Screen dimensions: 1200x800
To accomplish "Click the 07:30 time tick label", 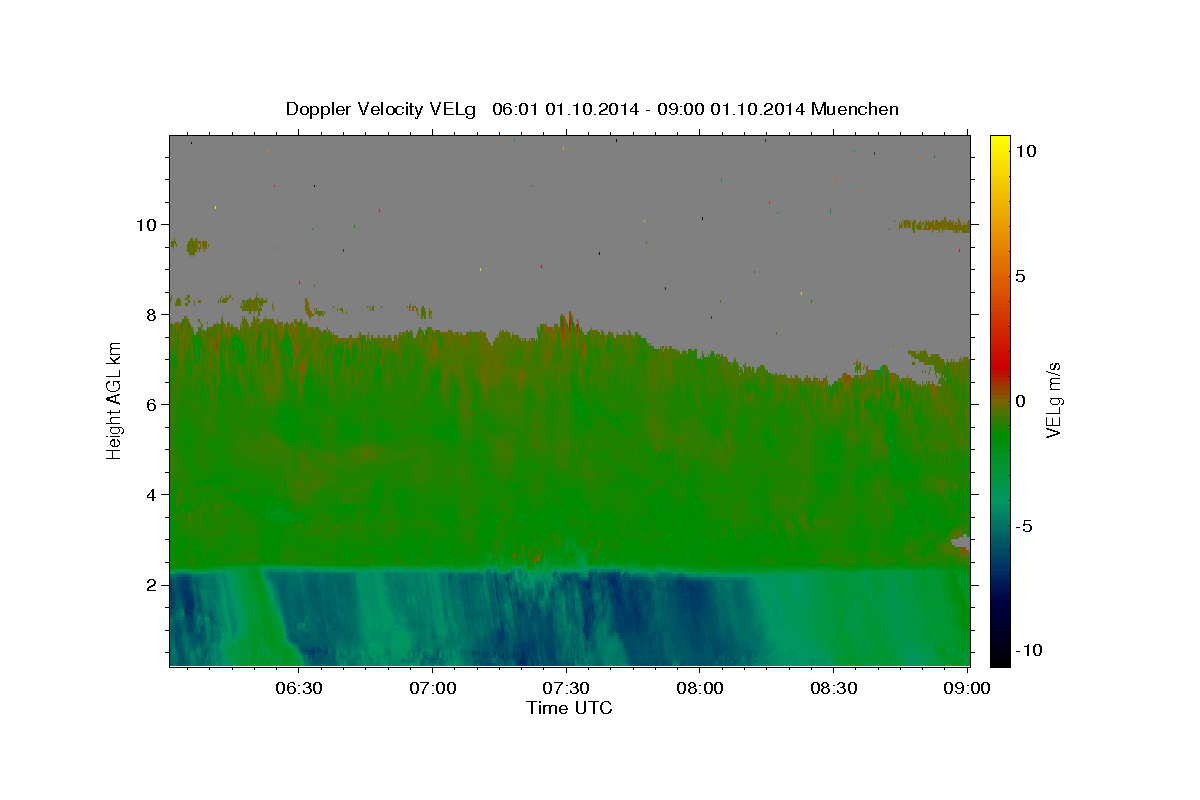I will coord(566,688).
